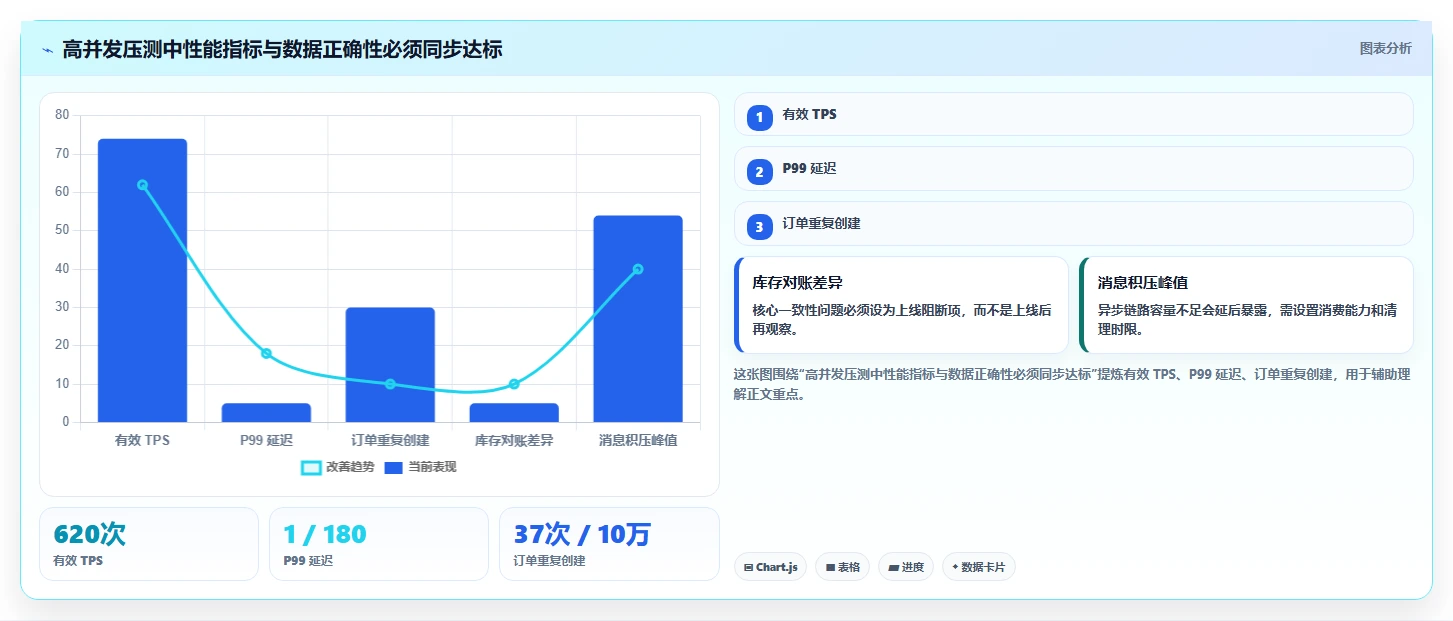Click the bar icon in 进度 tag
Screen dimensions: 1453x621
(x=893, y=568)
